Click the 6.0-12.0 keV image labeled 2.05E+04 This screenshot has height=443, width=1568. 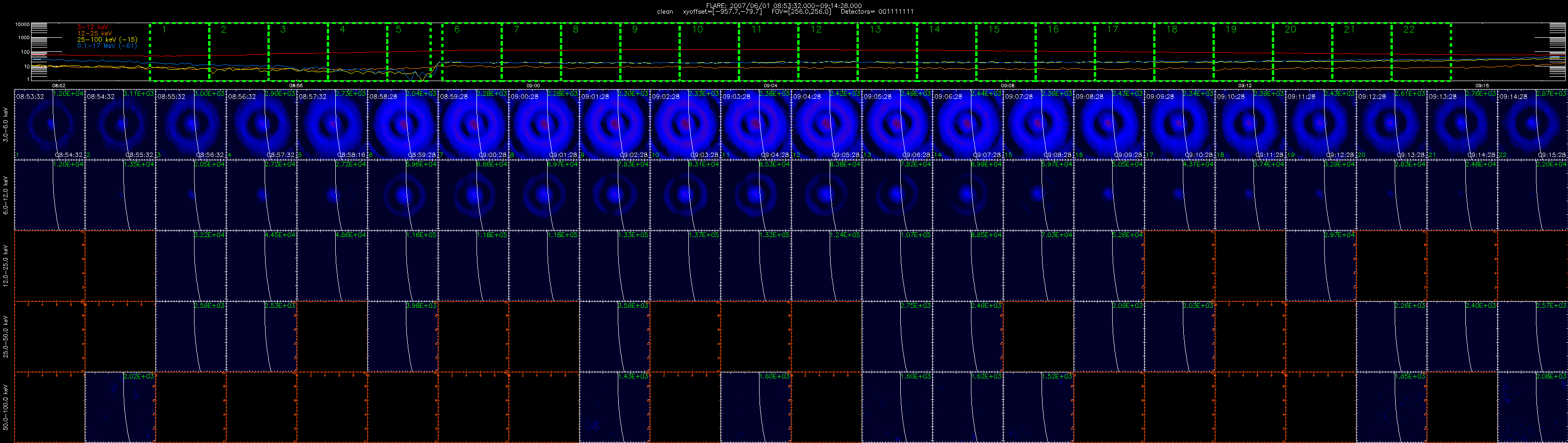pos(191,195)
